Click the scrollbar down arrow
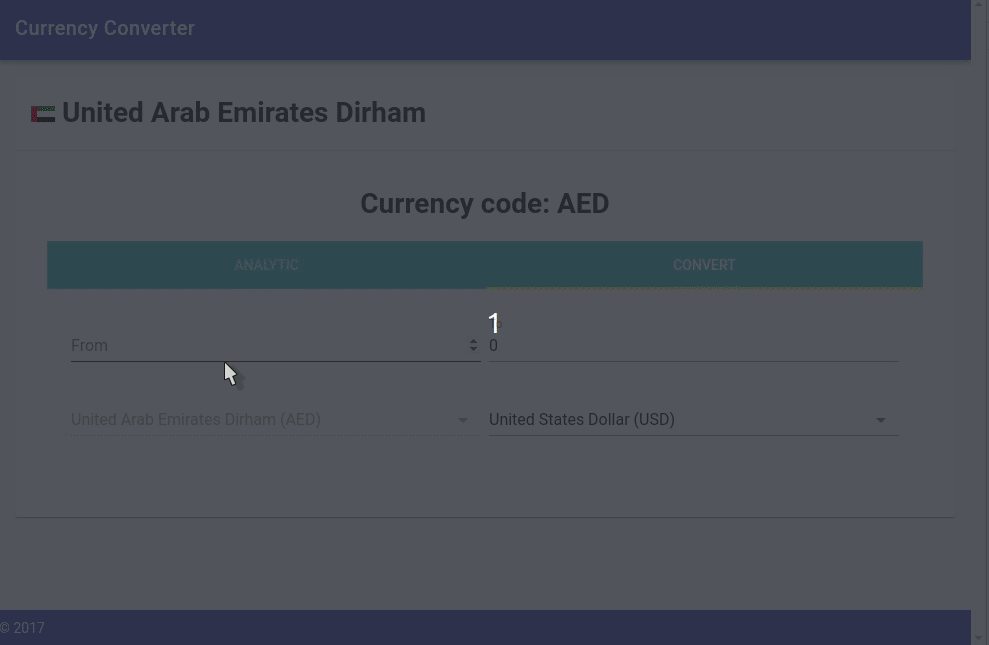This screenshot has width=989, height=645. (x=980, y=641)
